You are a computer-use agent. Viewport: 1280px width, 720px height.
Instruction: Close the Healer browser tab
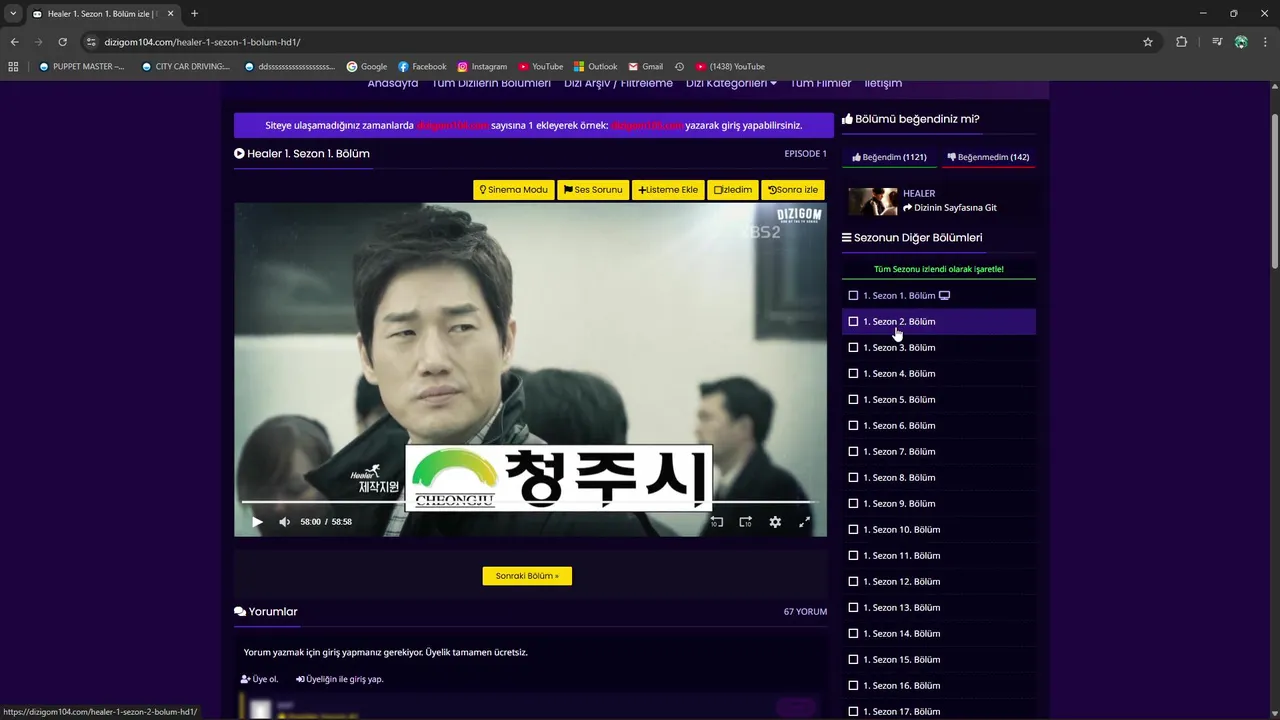[171, 14]
